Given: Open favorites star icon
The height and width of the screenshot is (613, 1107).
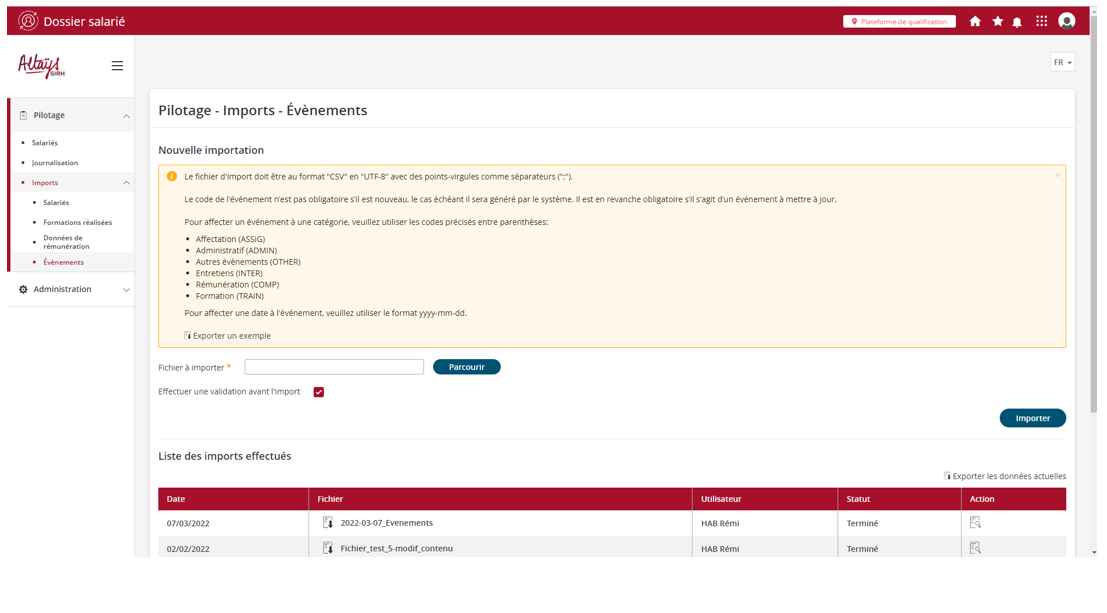Looking at the screenshot, I should tap(997, 21).
